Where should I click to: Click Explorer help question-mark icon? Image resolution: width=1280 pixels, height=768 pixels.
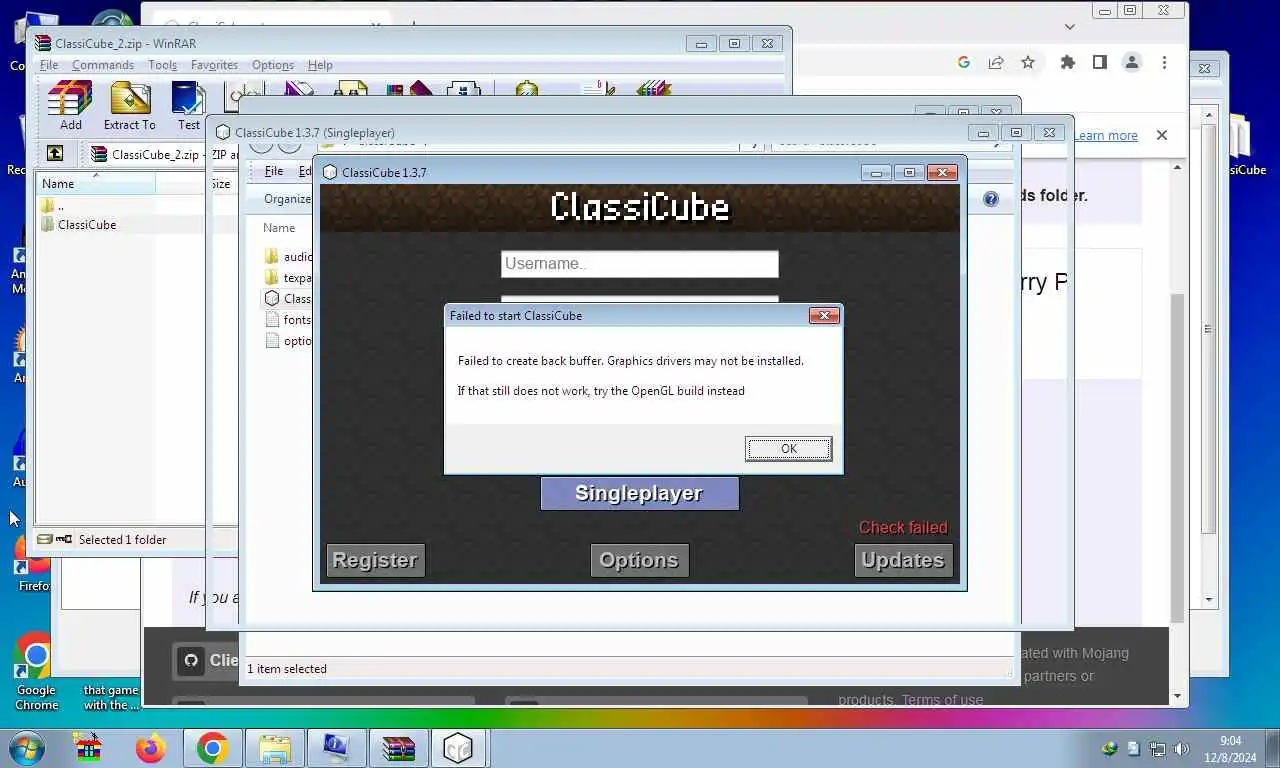(x=991, y=199)
